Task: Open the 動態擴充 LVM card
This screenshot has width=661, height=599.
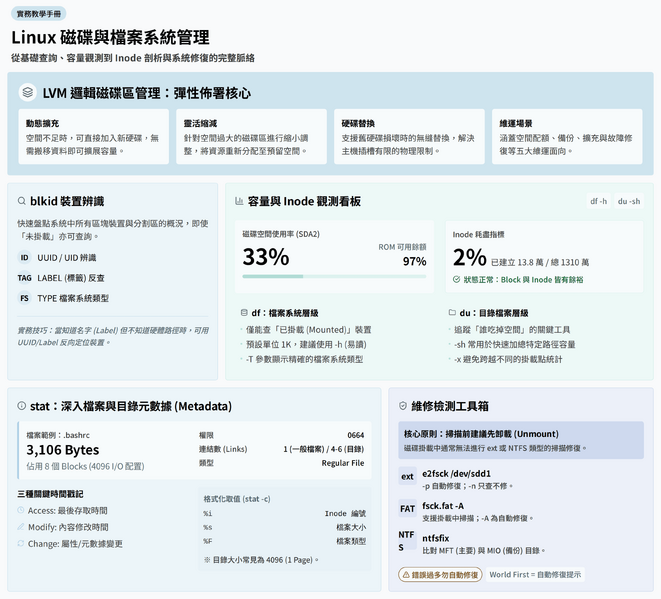Action: tap(94, 137)
